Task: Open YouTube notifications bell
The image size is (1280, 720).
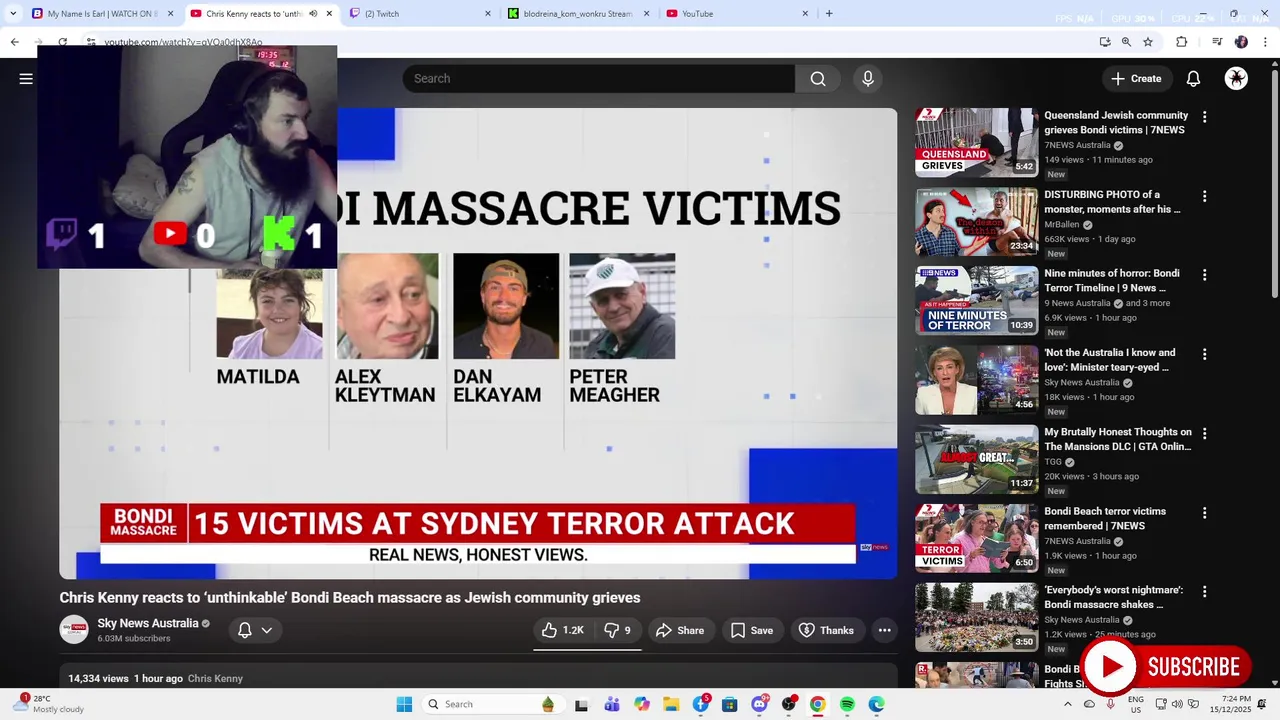Action: 1193,79
